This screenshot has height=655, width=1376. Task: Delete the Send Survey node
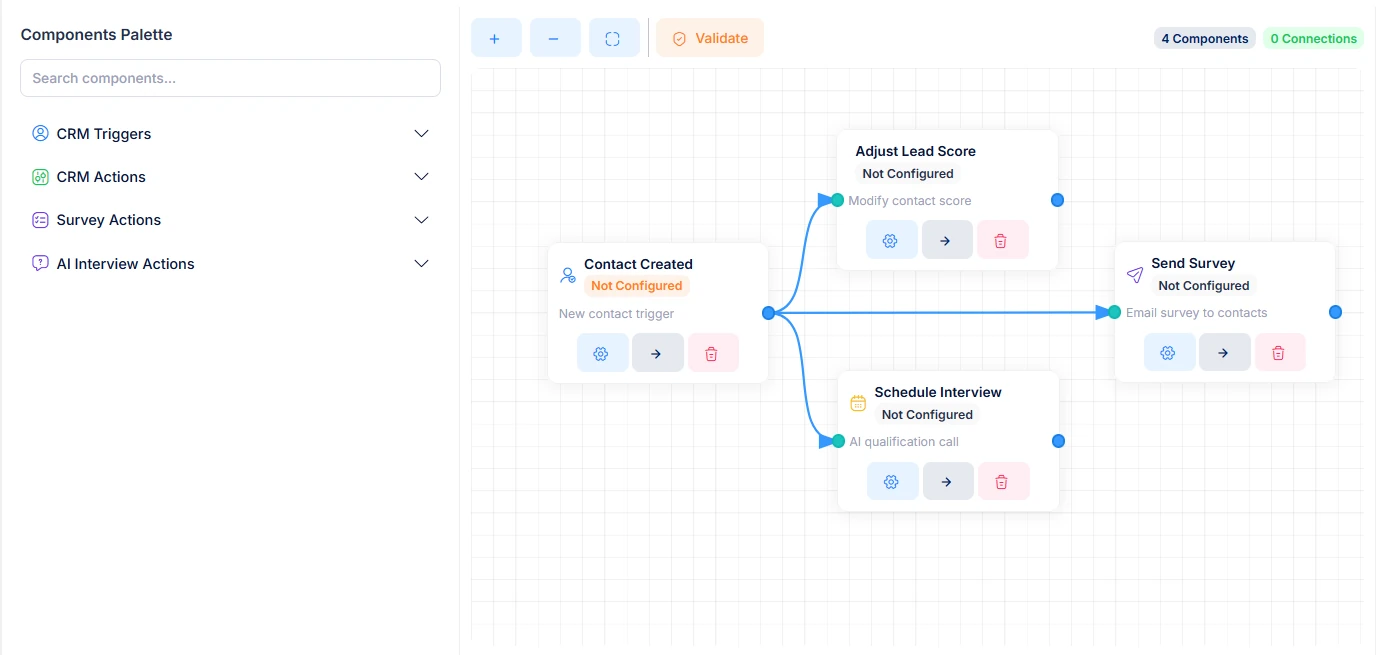[x=1279, y=352]
